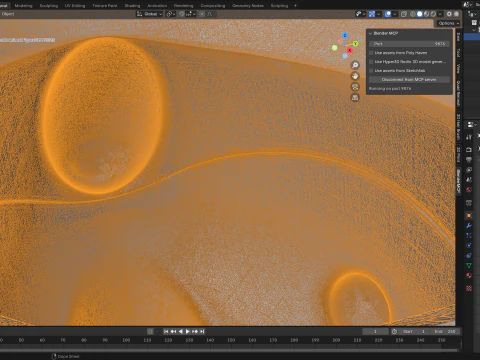480x360 pixels.
Task: Toggle the camera view icon
Action: coord(355,87)
